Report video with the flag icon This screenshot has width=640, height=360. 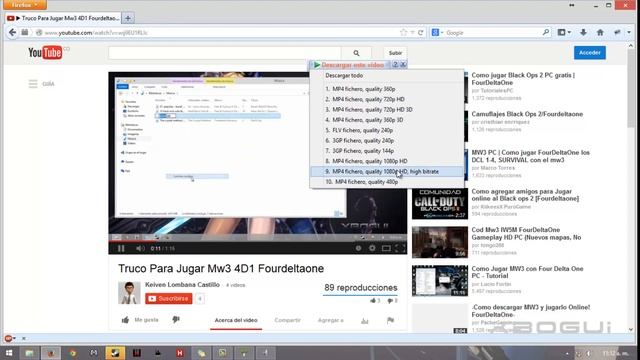(390, 320)
